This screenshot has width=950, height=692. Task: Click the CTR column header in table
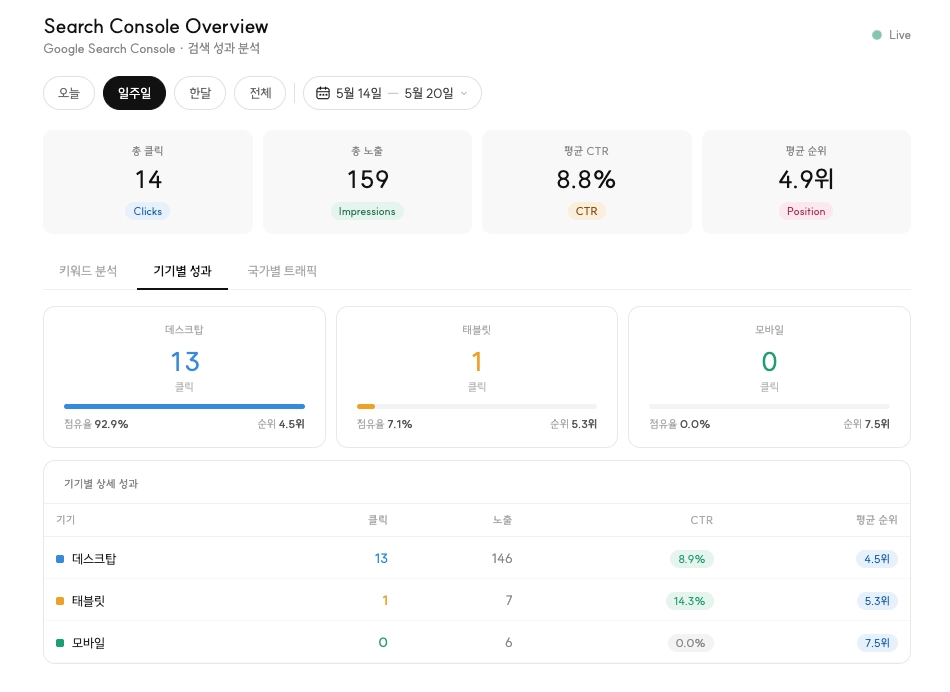tap(702, 520)
